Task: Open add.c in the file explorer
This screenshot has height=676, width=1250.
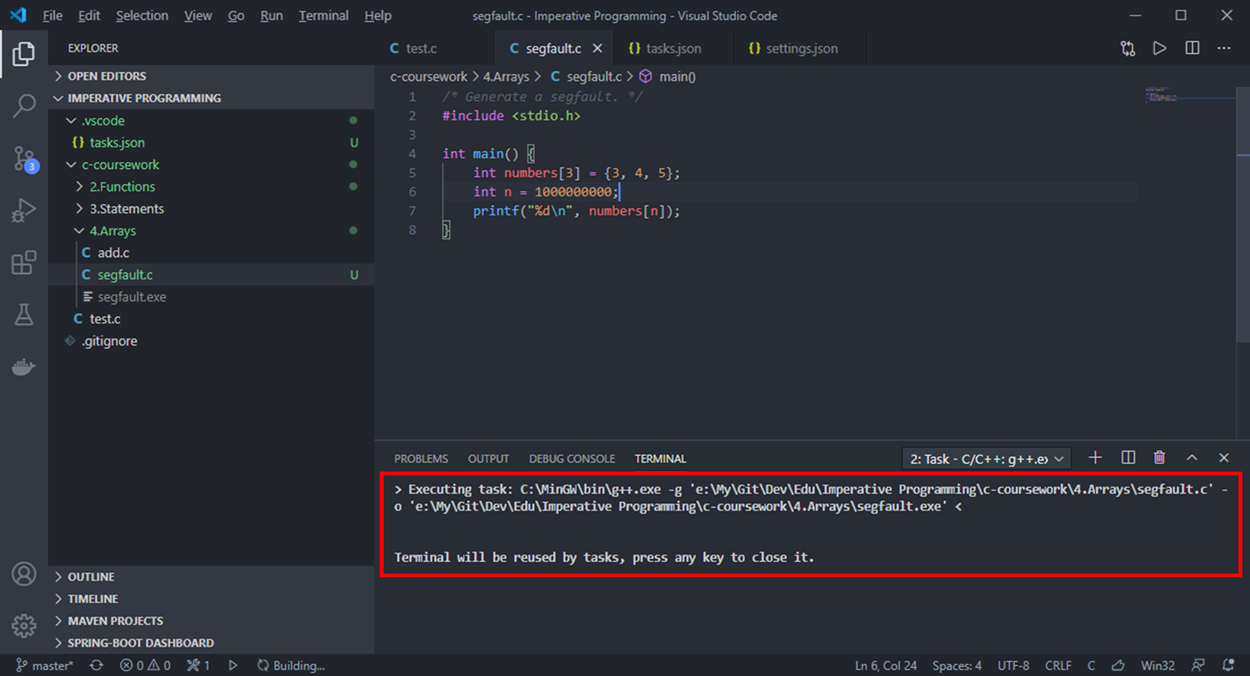Action: 211,252
